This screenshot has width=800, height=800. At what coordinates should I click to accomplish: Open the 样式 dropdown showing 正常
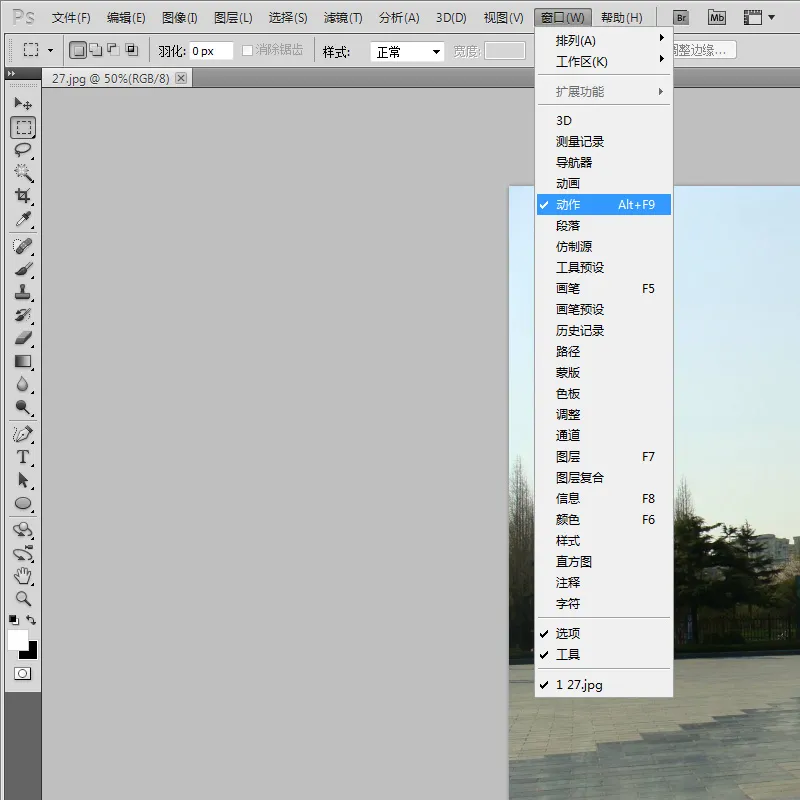point(408,52)
